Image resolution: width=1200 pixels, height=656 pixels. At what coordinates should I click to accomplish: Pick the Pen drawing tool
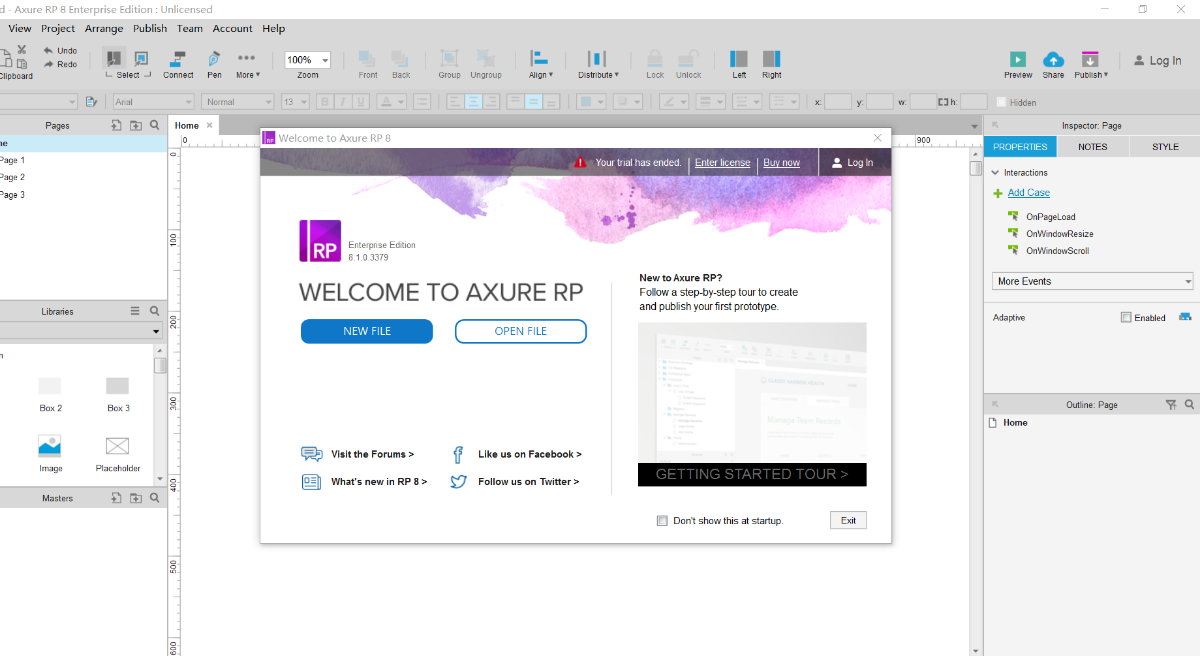(x=214, y=64)
